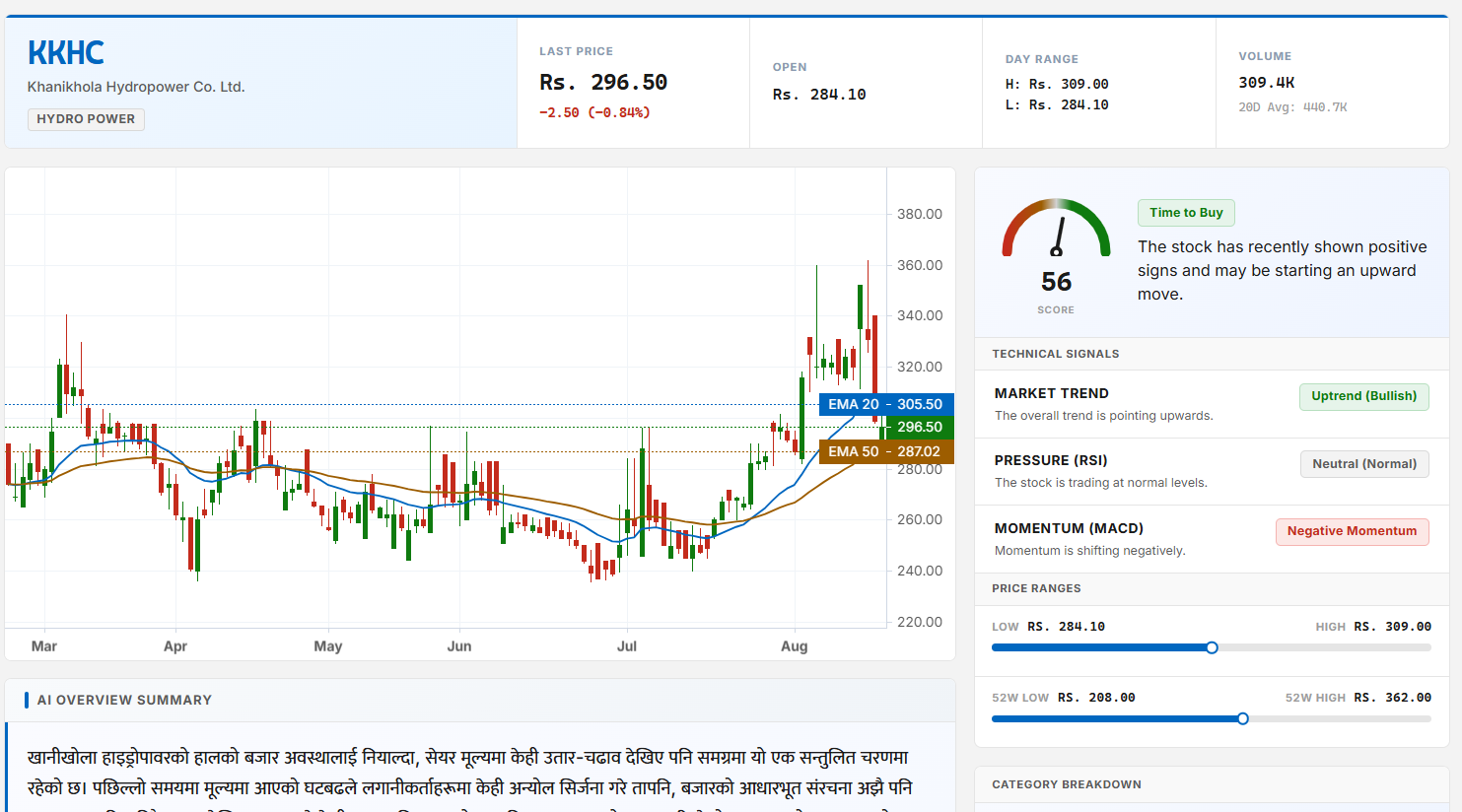Click "Momentum is shifting negatively." description

click(x=1090, y=551)
